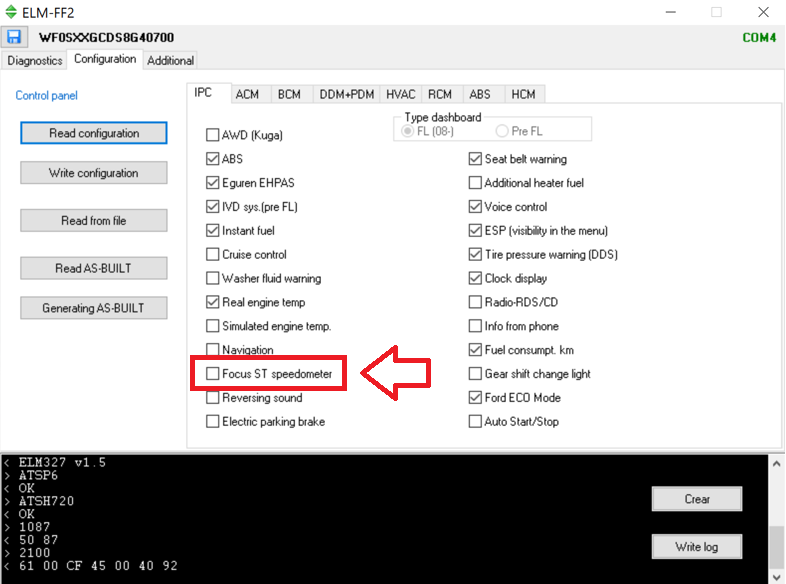Tick the AWD (Kuga) checkbox
Screen dimensions: 786x584
coord(212,135)
